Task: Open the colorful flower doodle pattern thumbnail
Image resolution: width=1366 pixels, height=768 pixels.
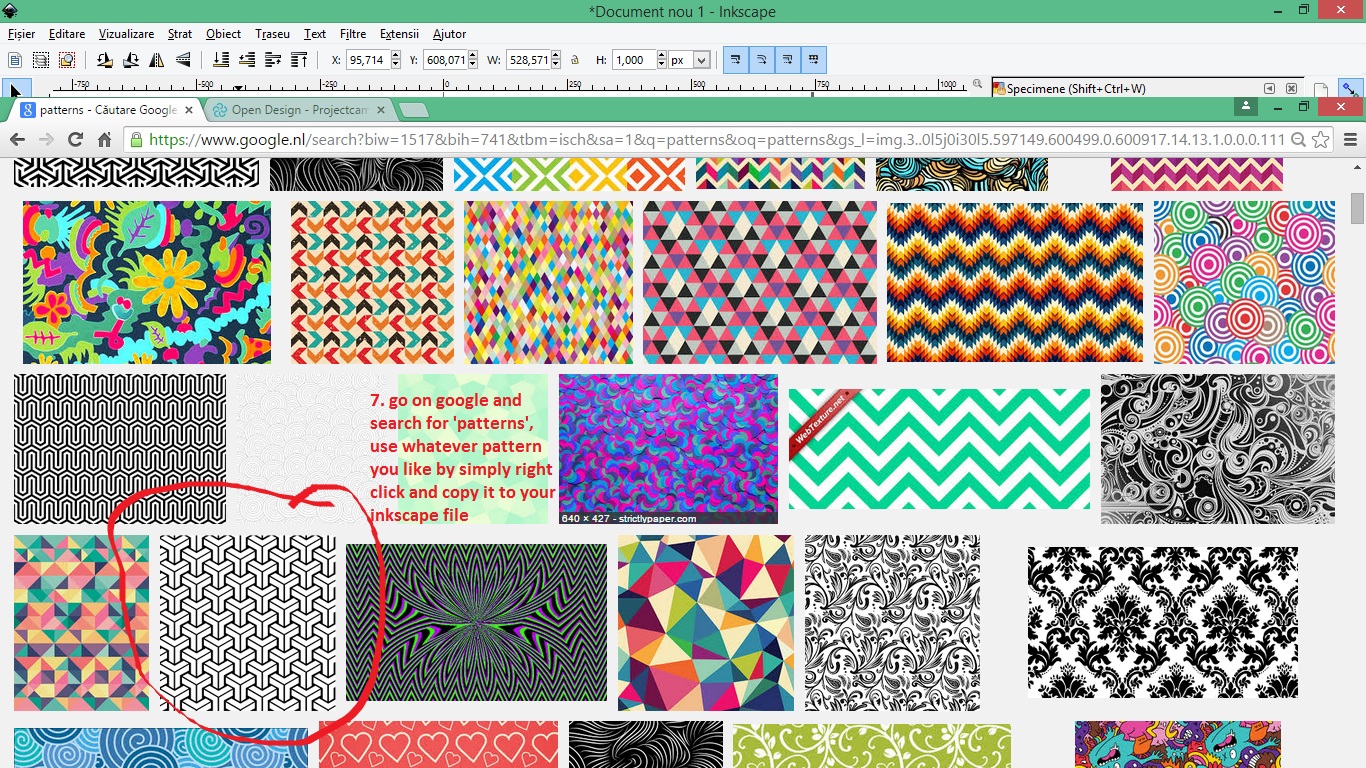Action: point(147,282)
